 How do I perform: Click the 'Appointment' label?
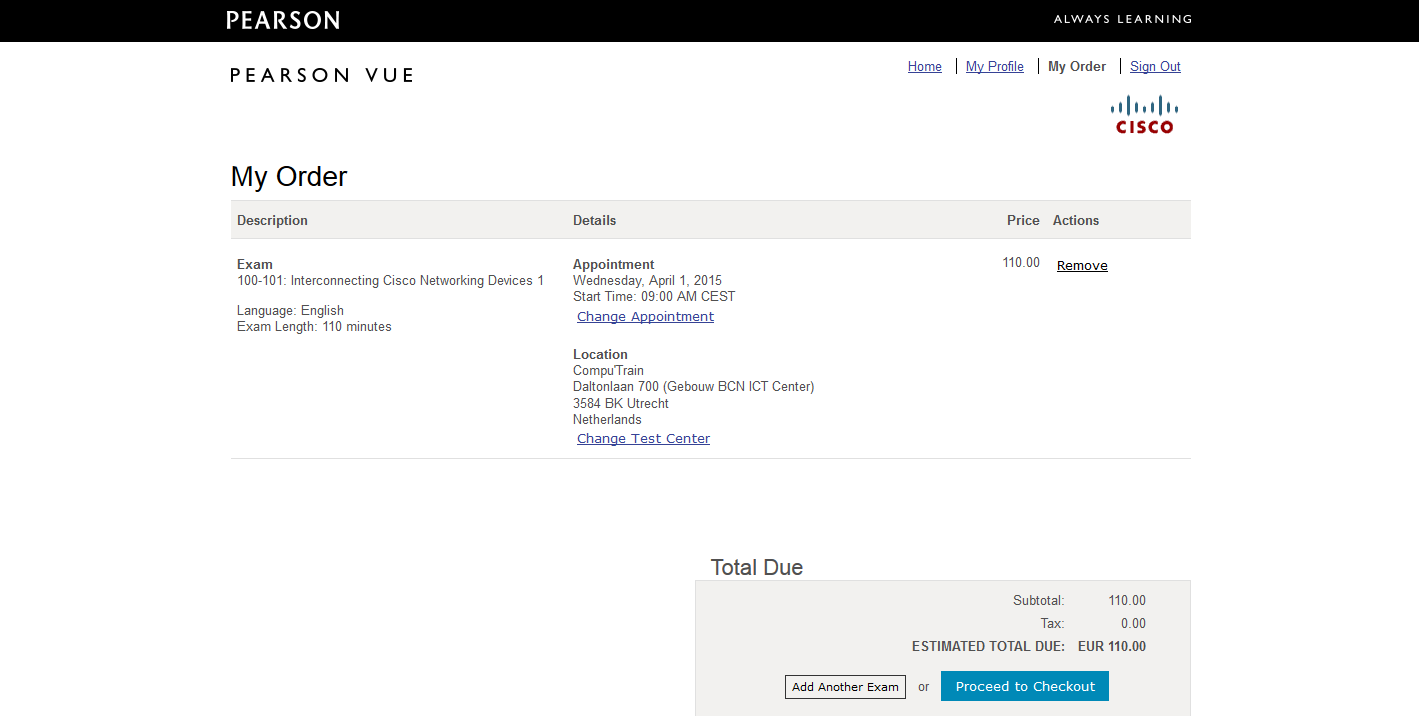[x=614, y=265]
